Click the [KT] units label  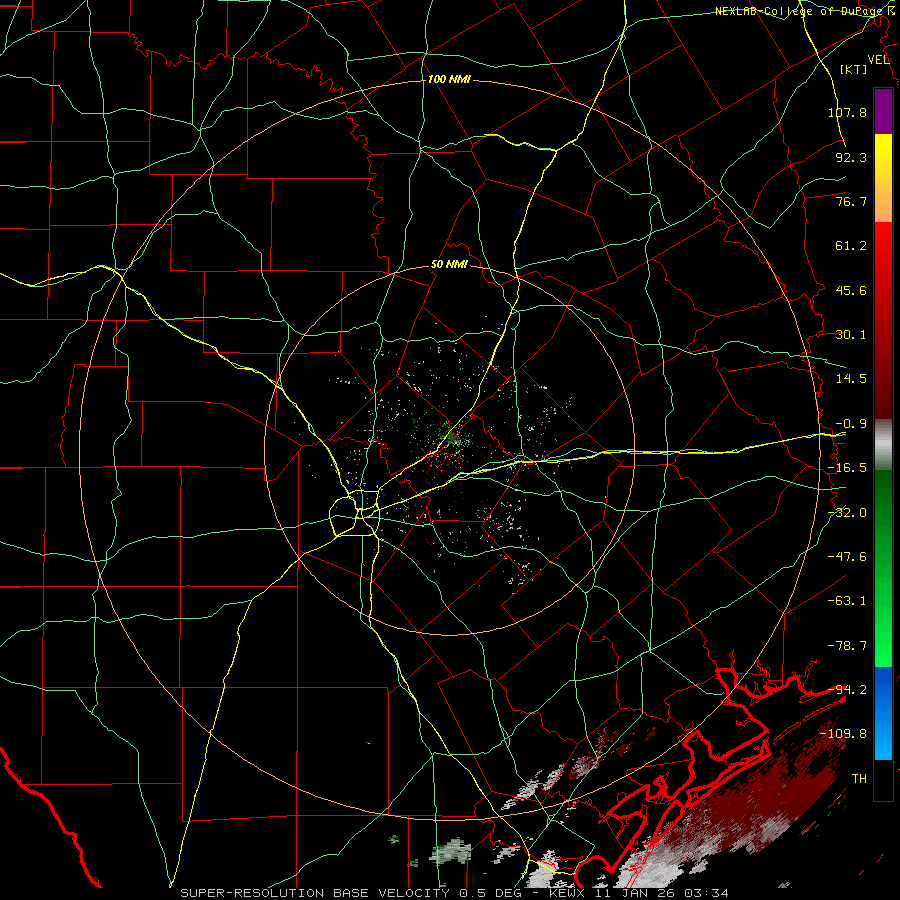coord(854,69)
